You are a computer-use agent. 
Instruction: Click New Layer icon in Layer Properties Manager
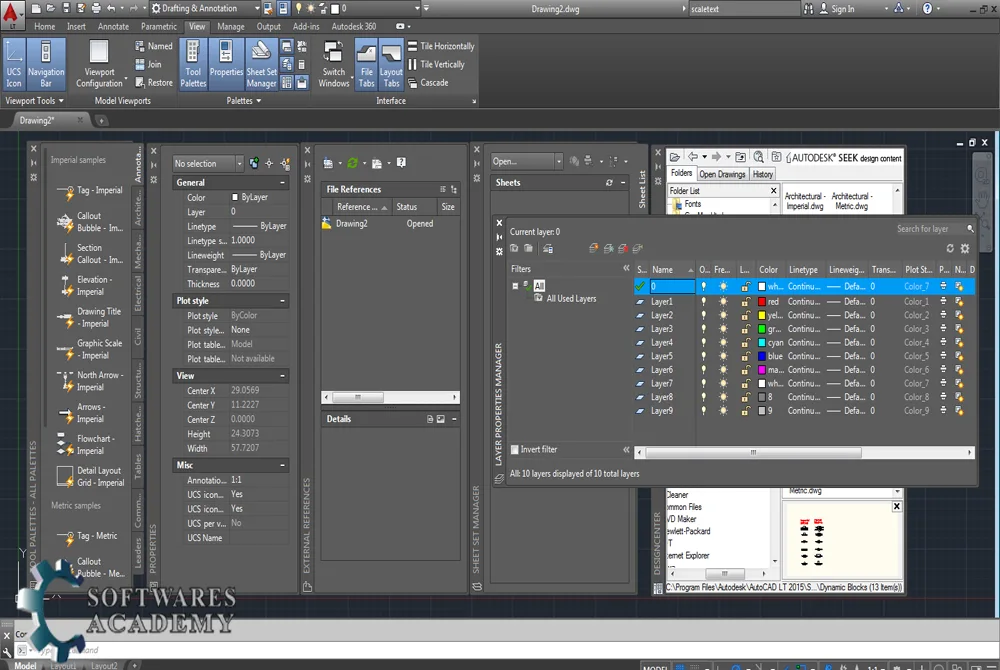594,249
